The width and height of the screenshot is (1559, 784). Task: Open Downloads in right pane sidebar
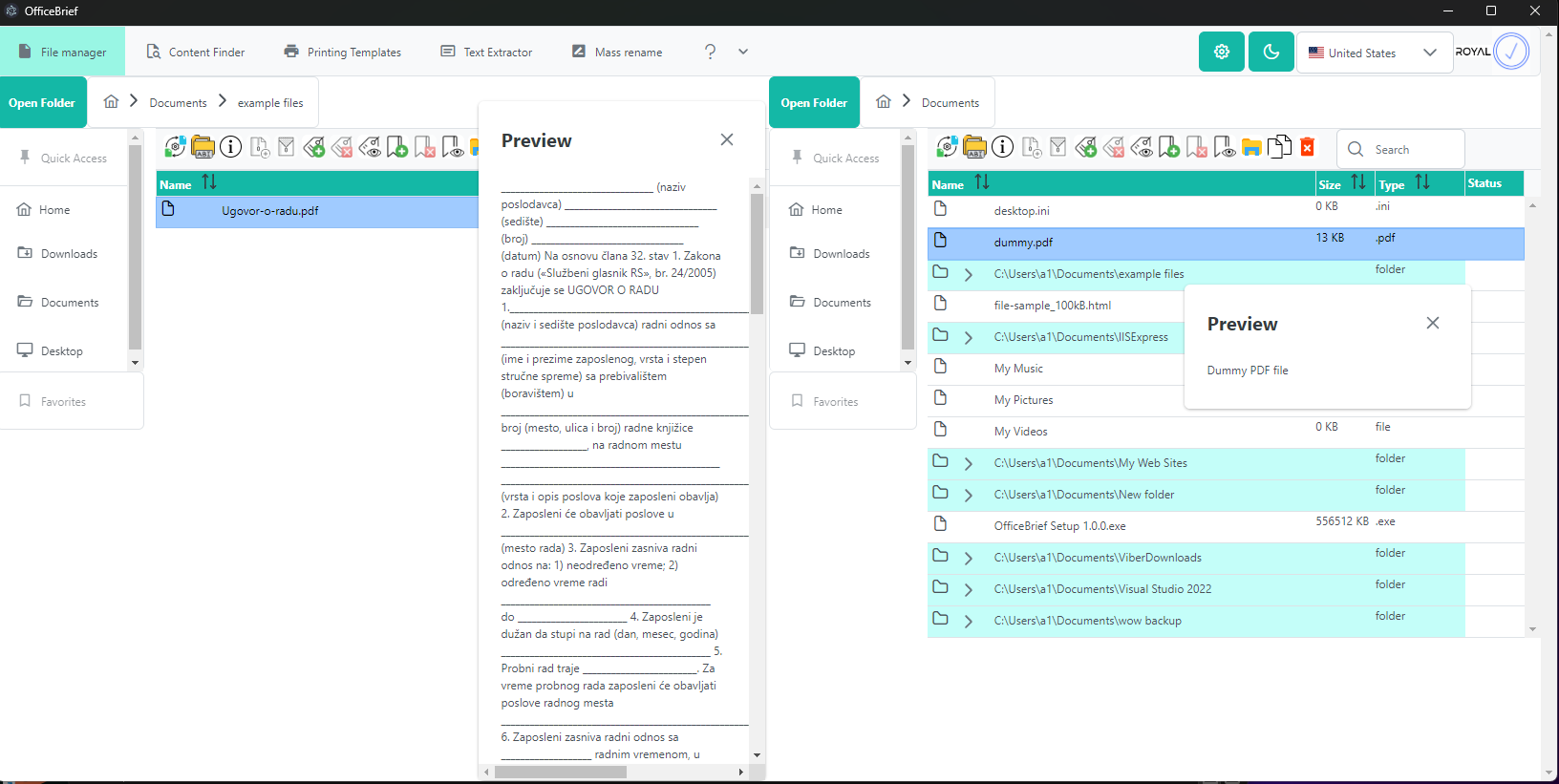(x=829, y=253)
